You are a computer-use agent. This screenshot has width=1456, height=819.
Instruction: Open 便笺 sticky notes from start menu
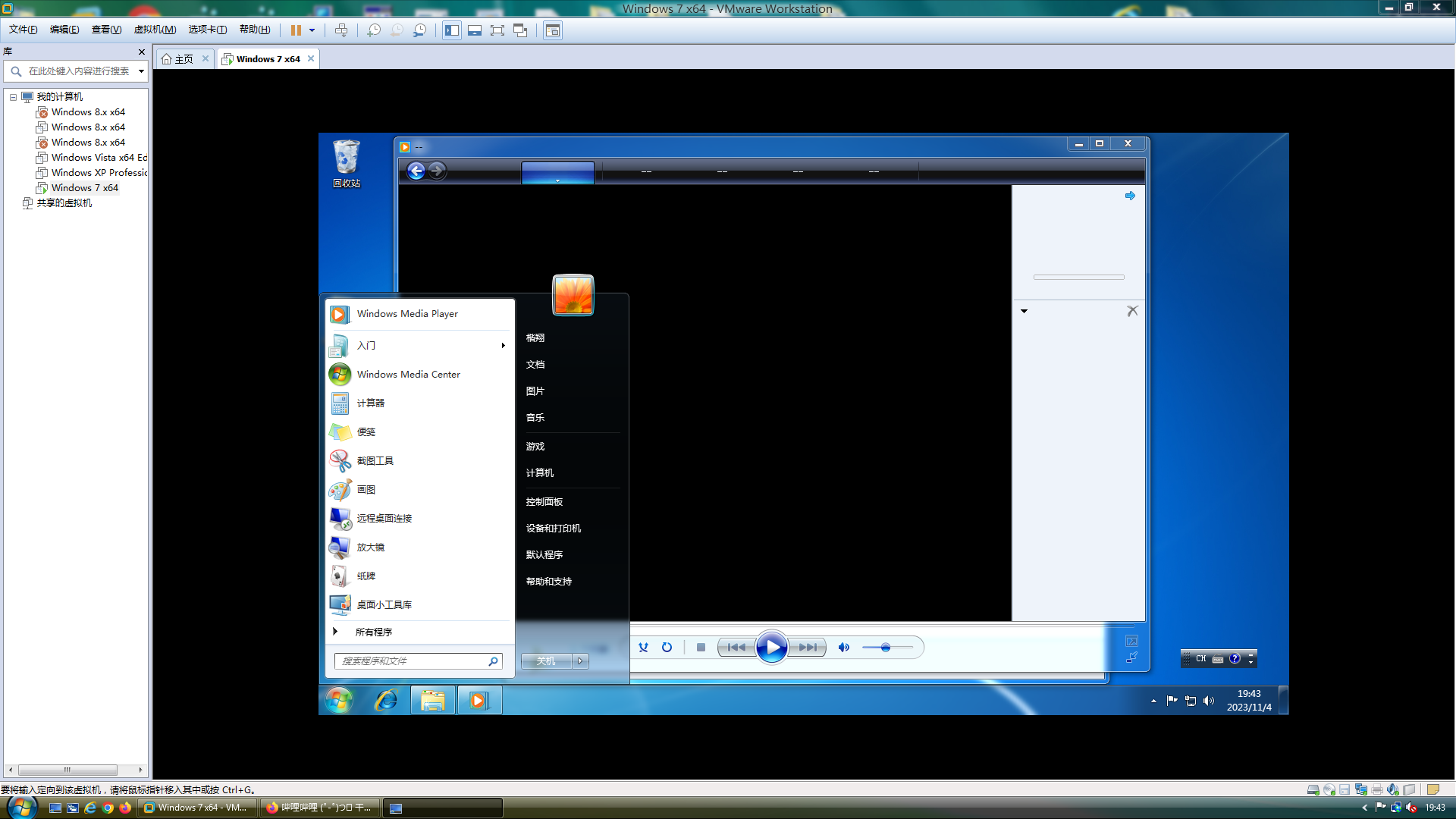(420, 432)
